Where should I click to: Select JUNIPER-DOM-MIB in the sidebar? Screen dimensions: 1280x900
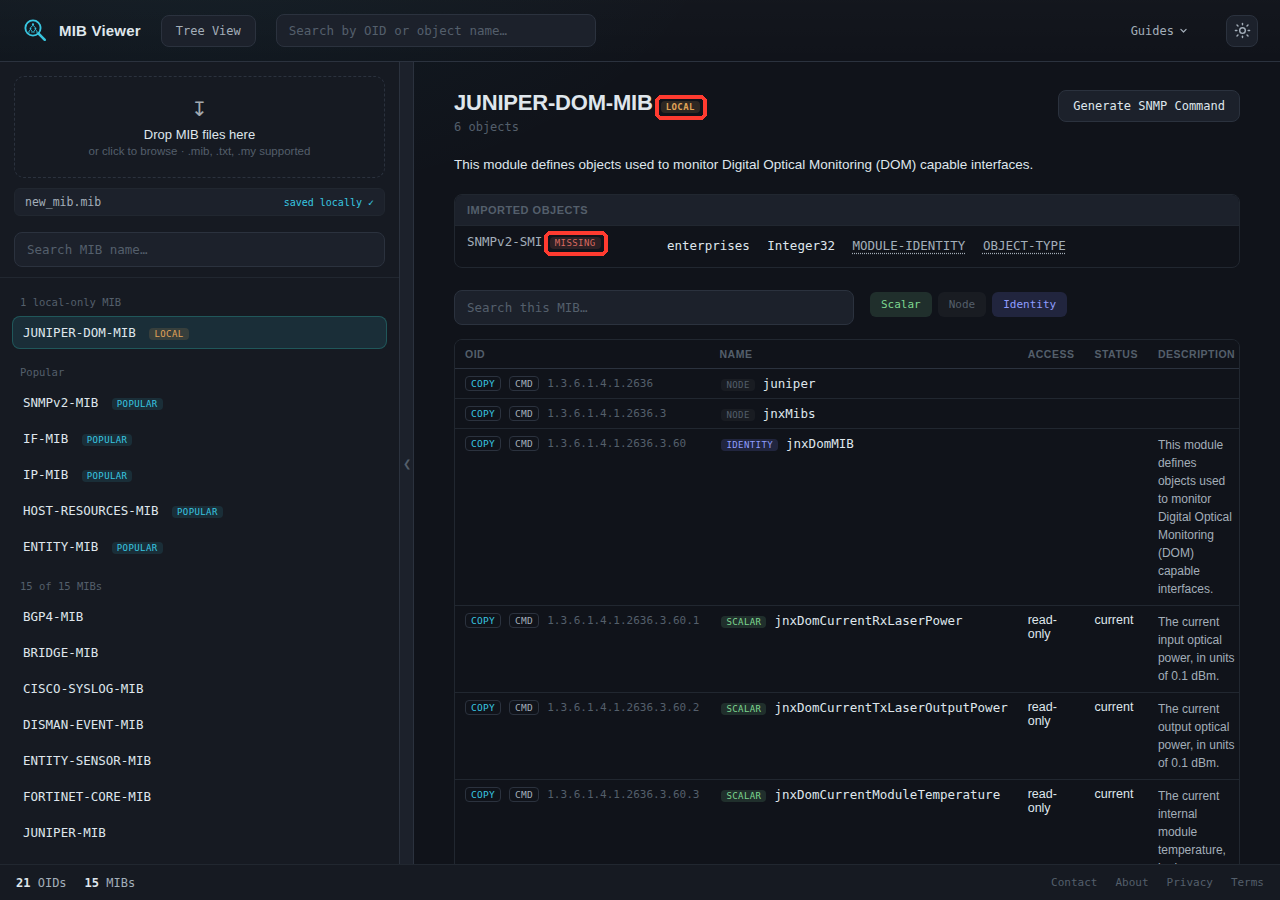[x=199, y=333]
